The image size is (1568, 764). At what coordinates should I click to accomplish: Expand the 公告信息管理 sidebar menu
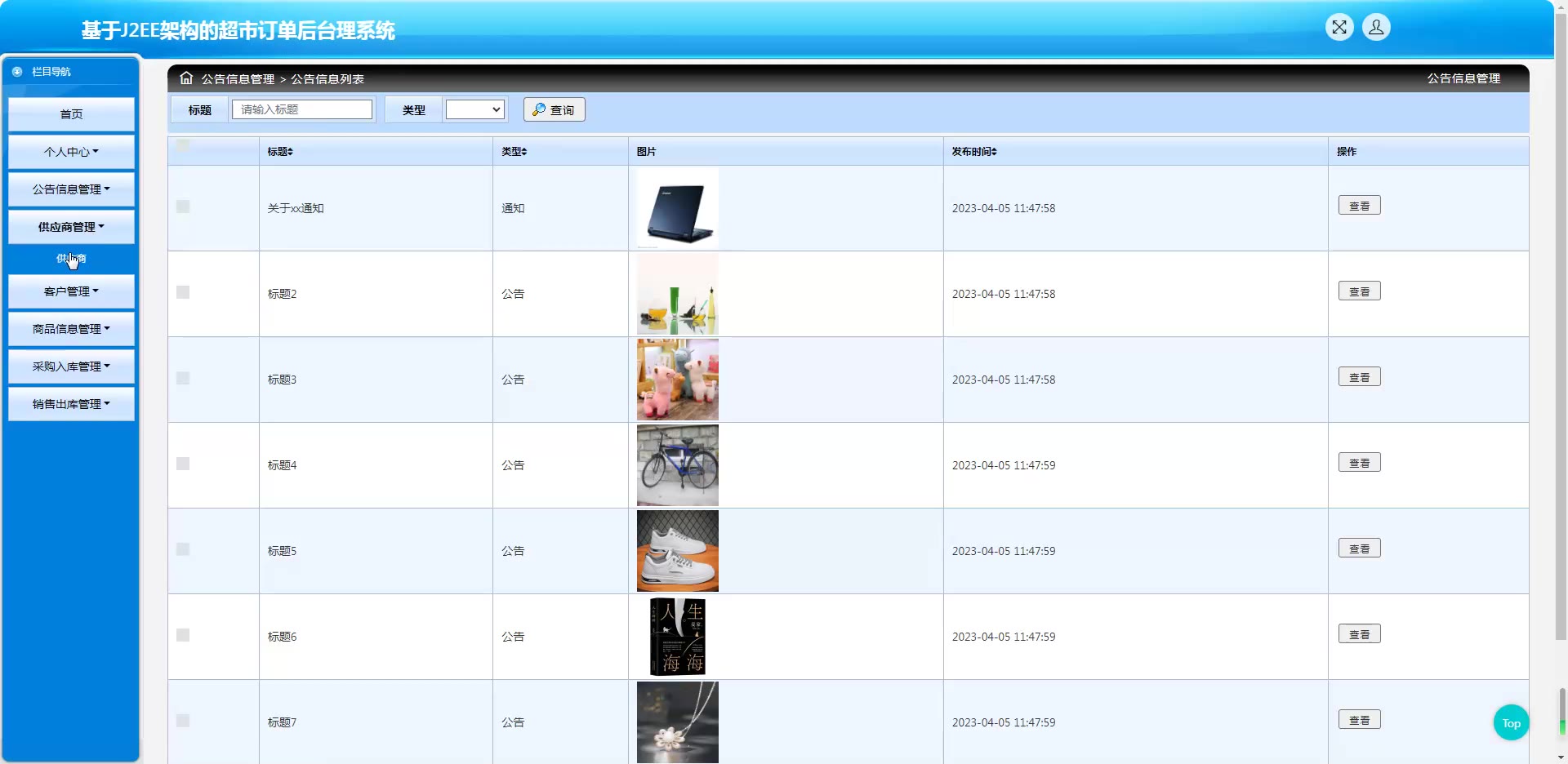coord(71,189)
